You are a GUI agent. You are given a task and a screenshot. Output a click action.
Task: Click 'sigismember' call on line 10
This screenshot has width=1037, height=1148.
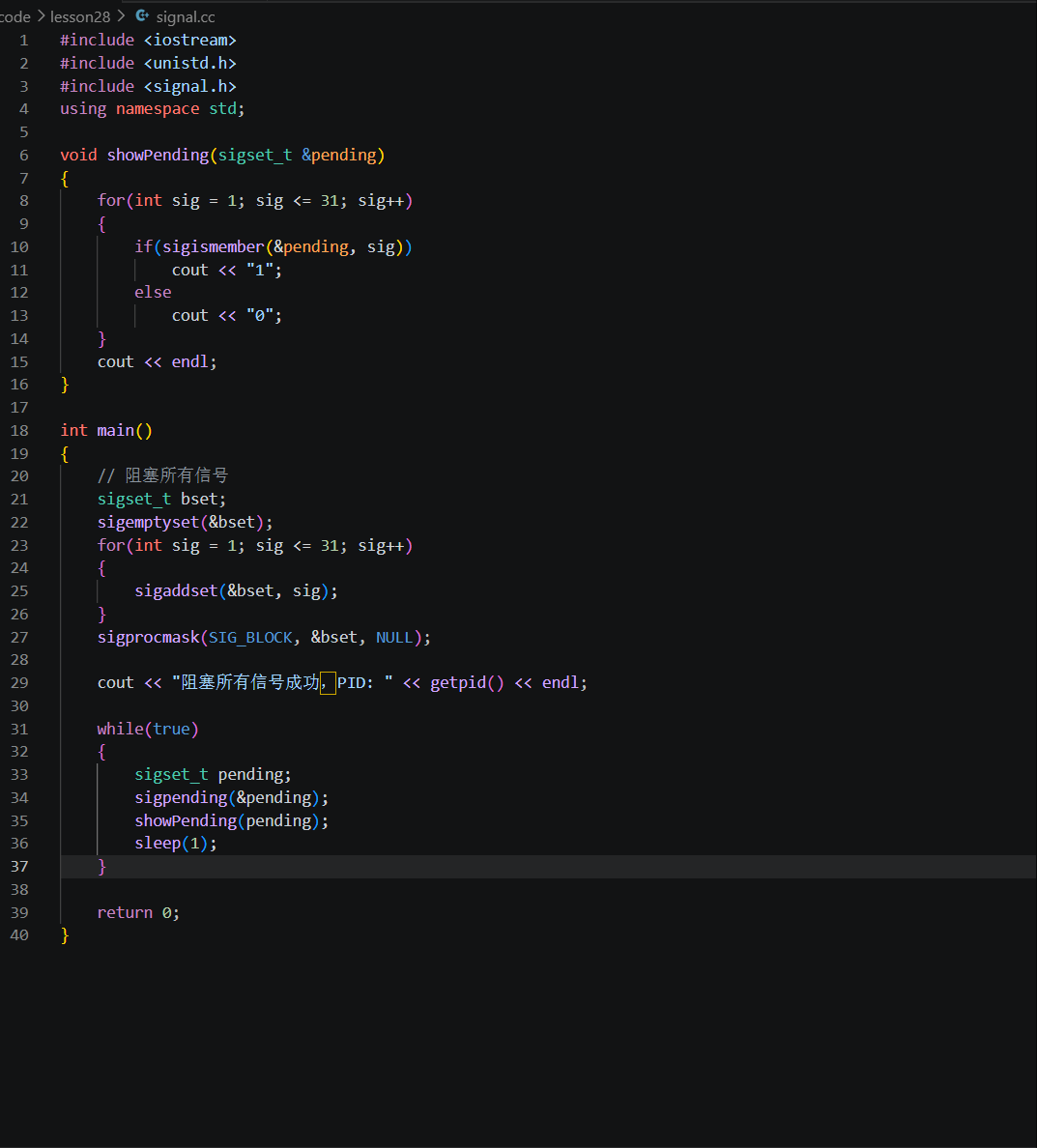(214, 246)
